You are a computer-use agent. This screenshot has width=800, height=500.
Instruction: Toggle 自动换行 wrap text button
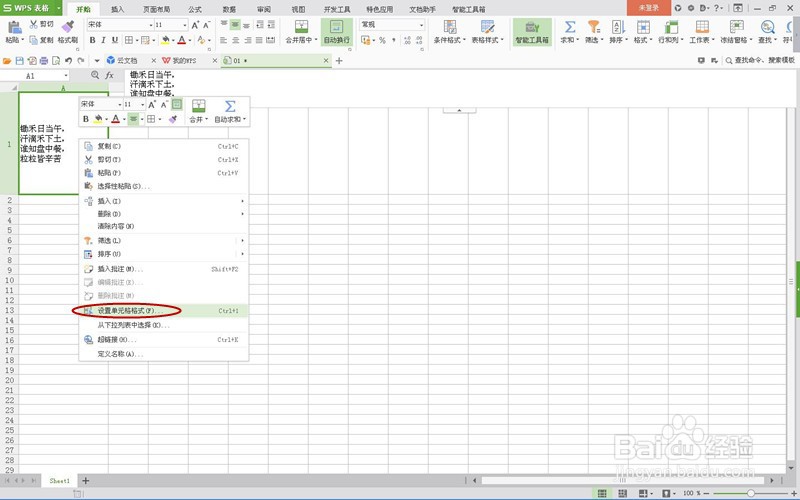pos(336,32)
